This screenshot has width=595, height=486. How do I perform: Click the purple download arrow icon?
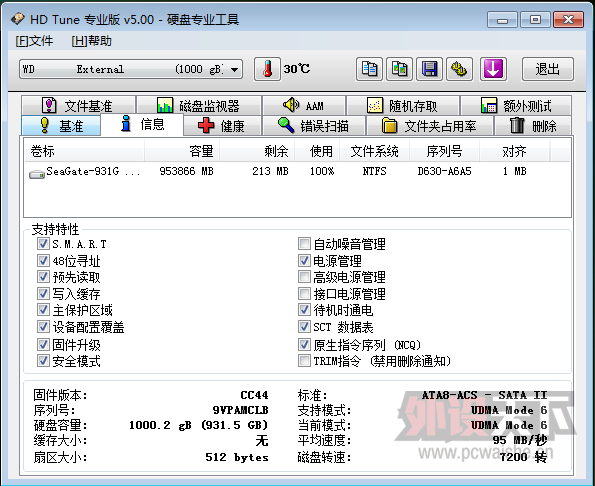tap(493, 69)
